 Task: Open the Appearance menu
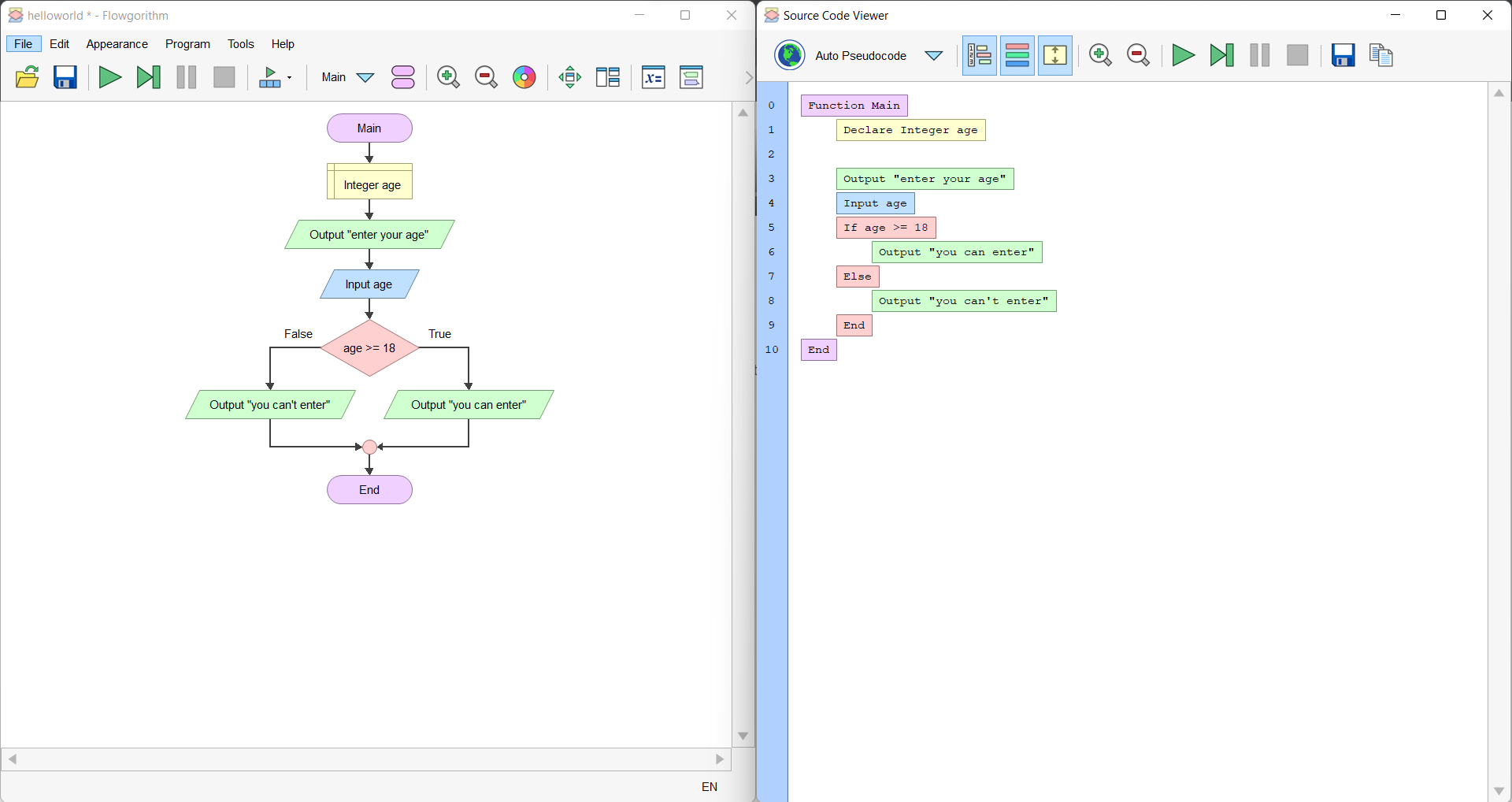point(117,44)
